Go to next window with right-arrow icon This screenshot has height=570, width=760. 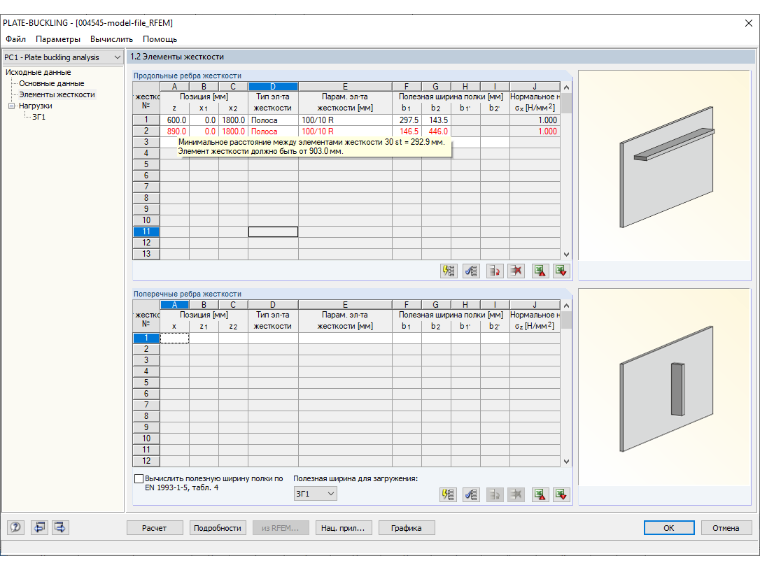pos(61,527)
